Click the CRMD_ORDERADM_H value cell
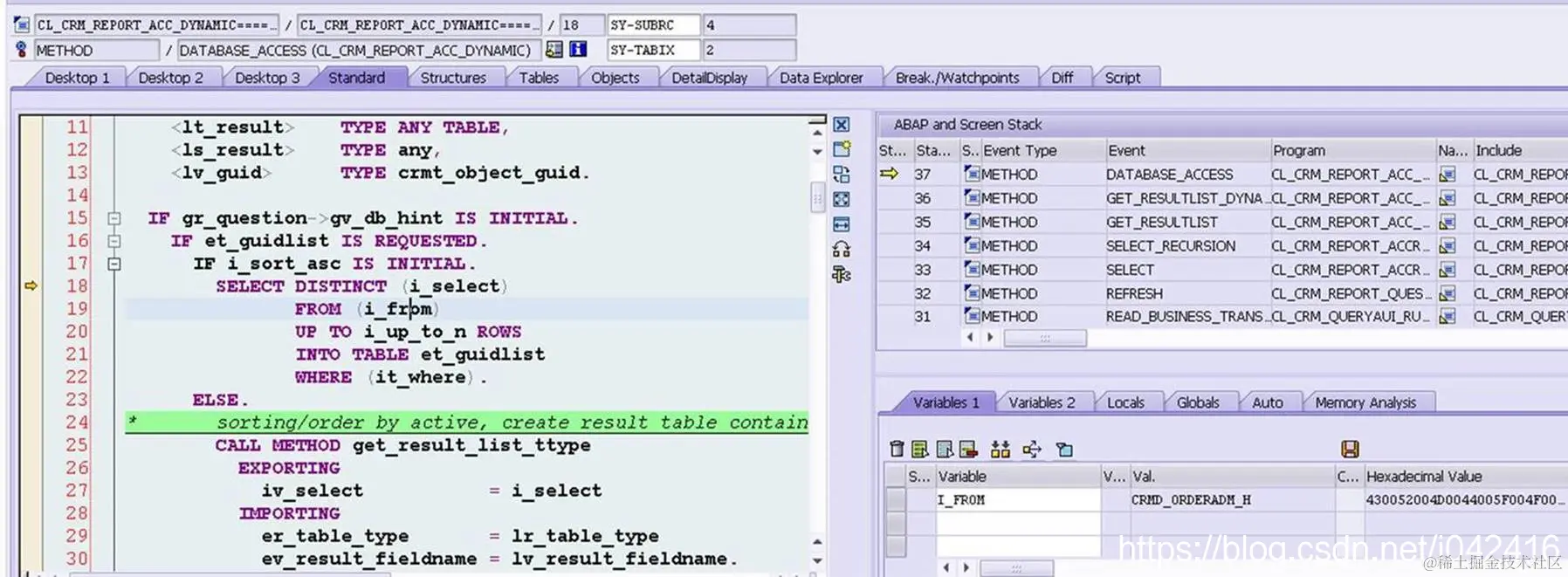 click(1233, 500)
